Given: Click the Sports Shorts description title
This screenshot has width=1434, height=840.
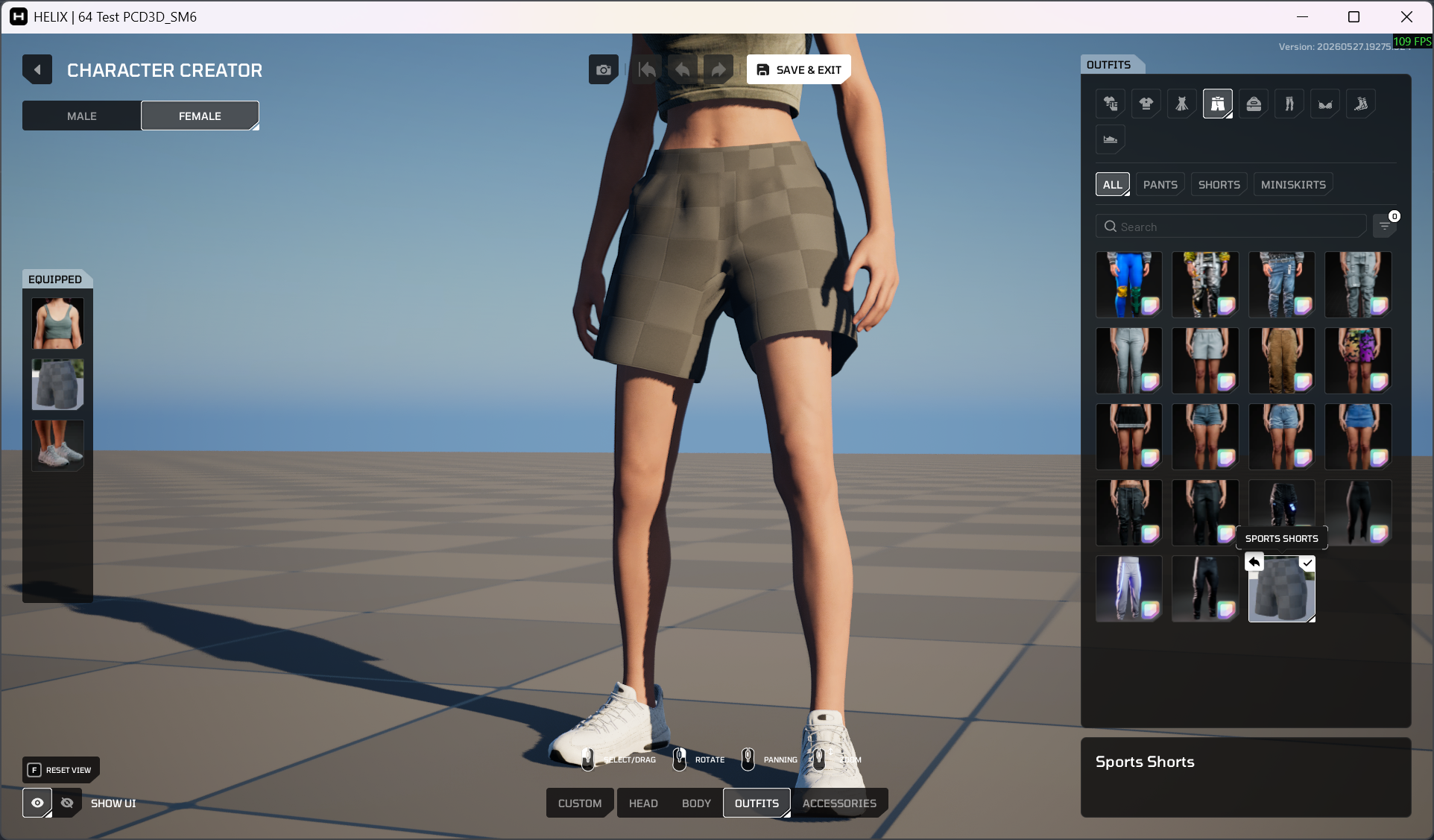Looking at the screenshot, I should point(1145,762).
